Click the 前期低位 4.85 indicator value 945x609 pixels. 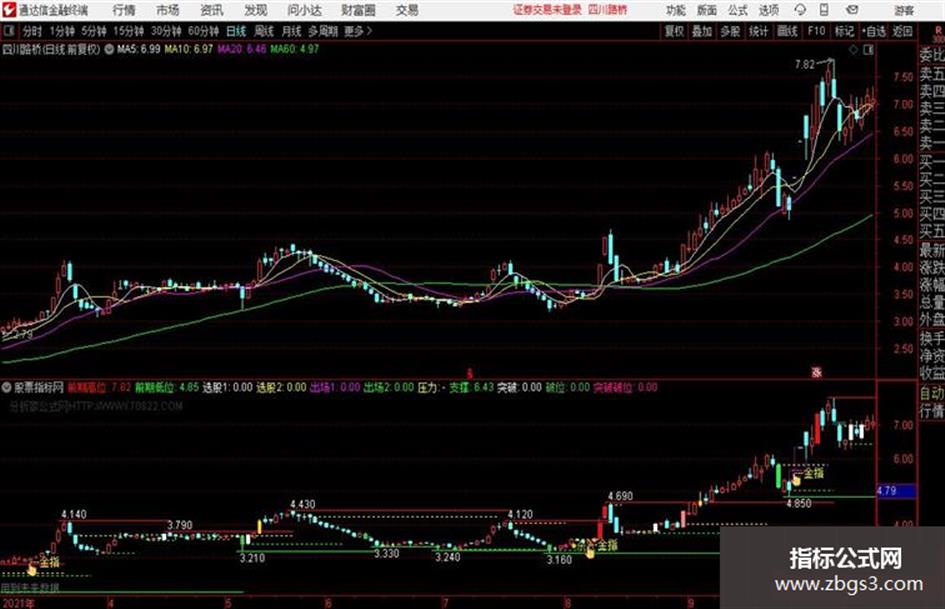coord(166,387)
